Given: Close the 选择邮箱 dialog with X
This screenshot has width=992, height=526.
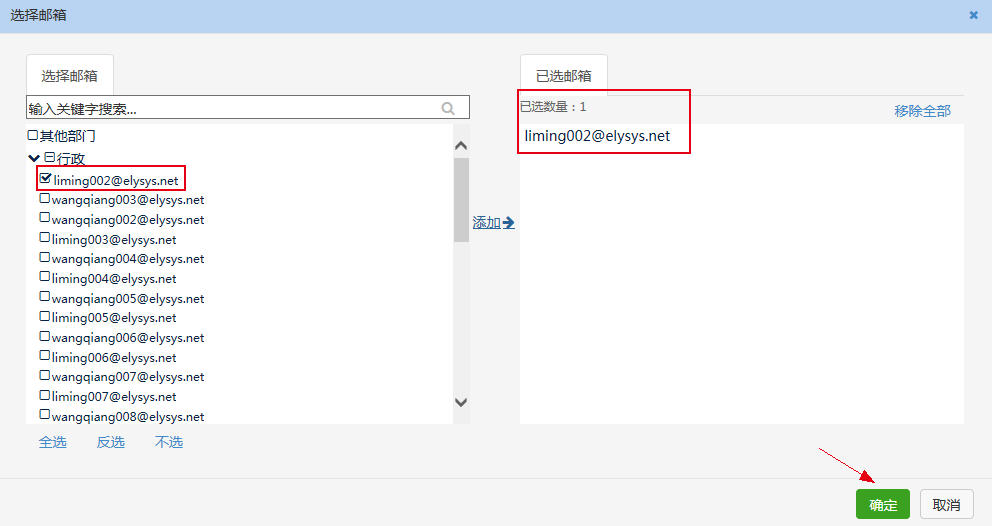Looking at the screenshot, I should pyautogui.click(x=974, y=15).
